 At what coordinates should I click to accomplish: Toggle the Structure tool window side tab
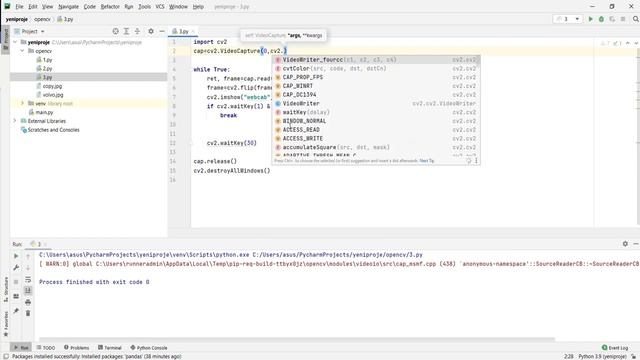[5, 289]
